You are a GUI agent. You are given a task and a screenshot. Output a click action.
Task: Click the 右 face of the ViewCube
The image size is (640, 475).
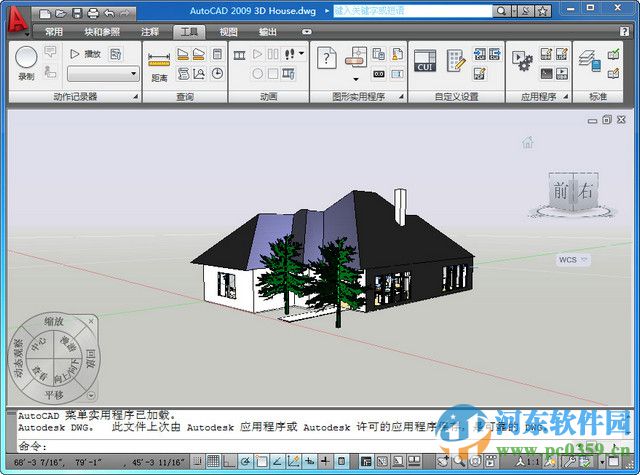pyautogui.click(x=587, y=191)
